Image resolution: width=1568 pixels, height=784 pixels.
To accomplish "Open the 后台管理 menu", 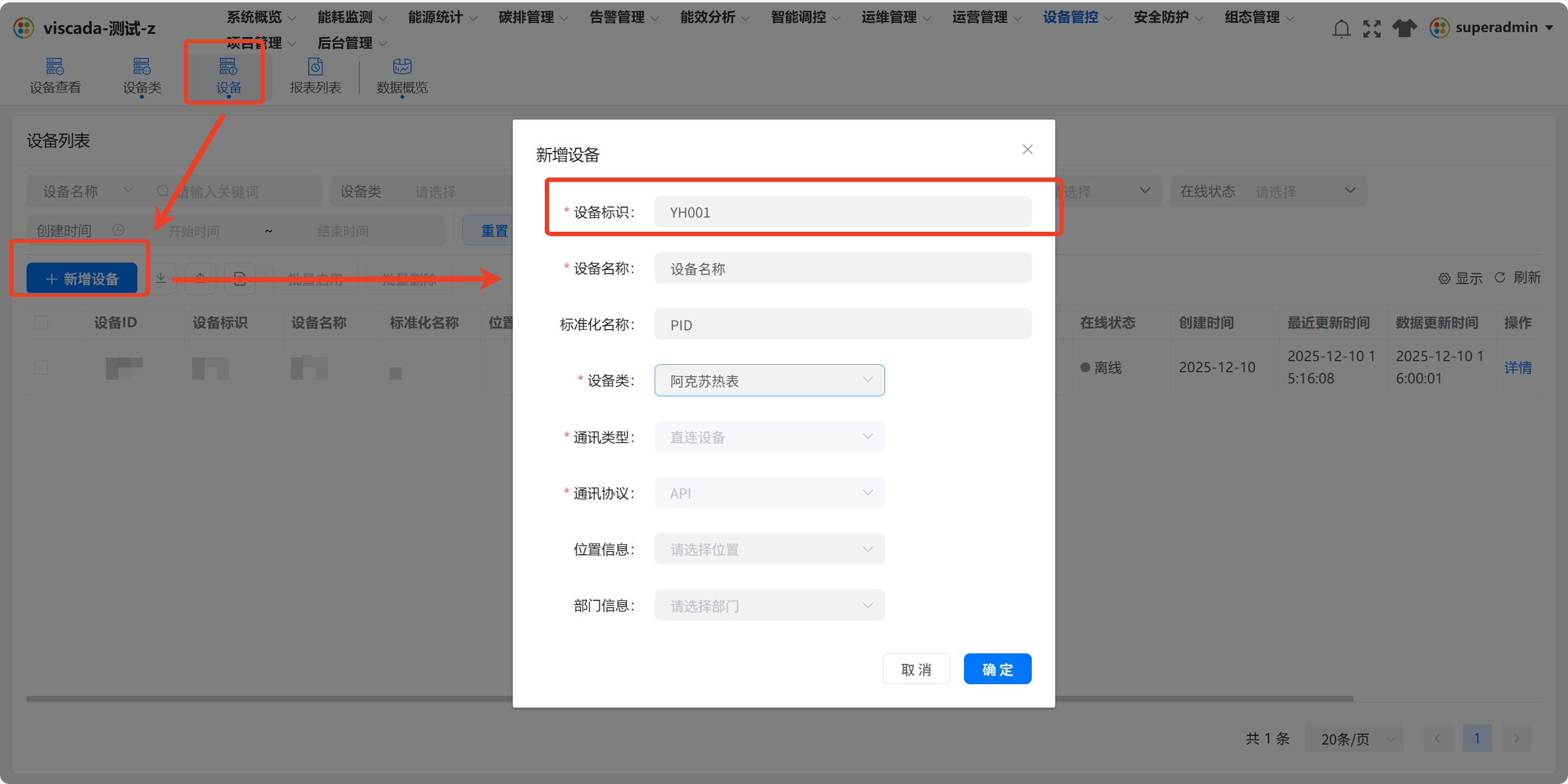I will [x=351, y=43].
